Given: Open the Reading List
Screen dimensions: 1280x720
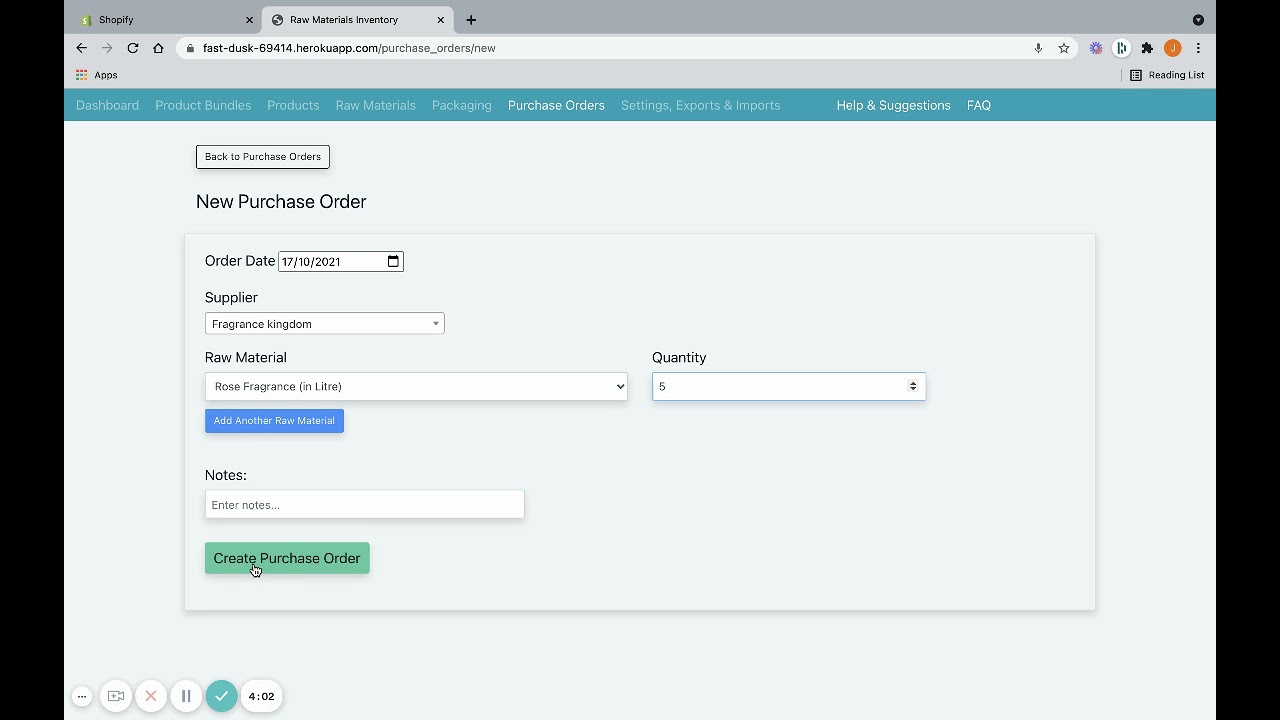Looking at the screenshot, I should click(1167, 75).
